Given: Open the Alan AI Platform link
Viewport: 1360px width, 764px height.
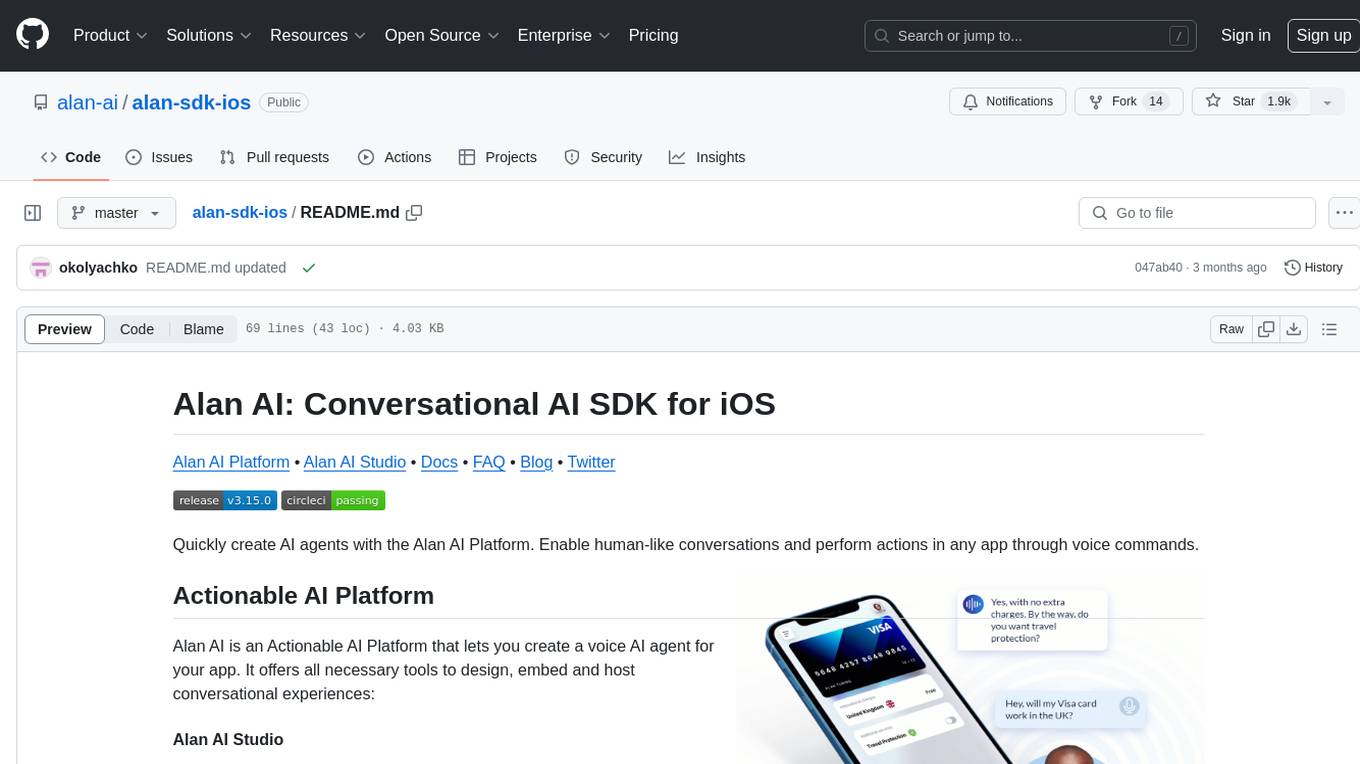Looking at the screenshot, I should (231, 462).
